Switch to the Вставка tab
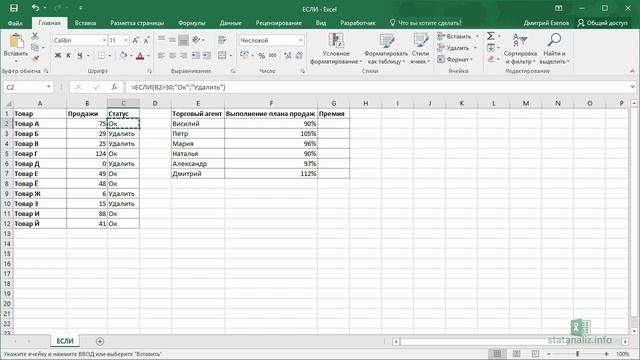 tap(85, 23)
